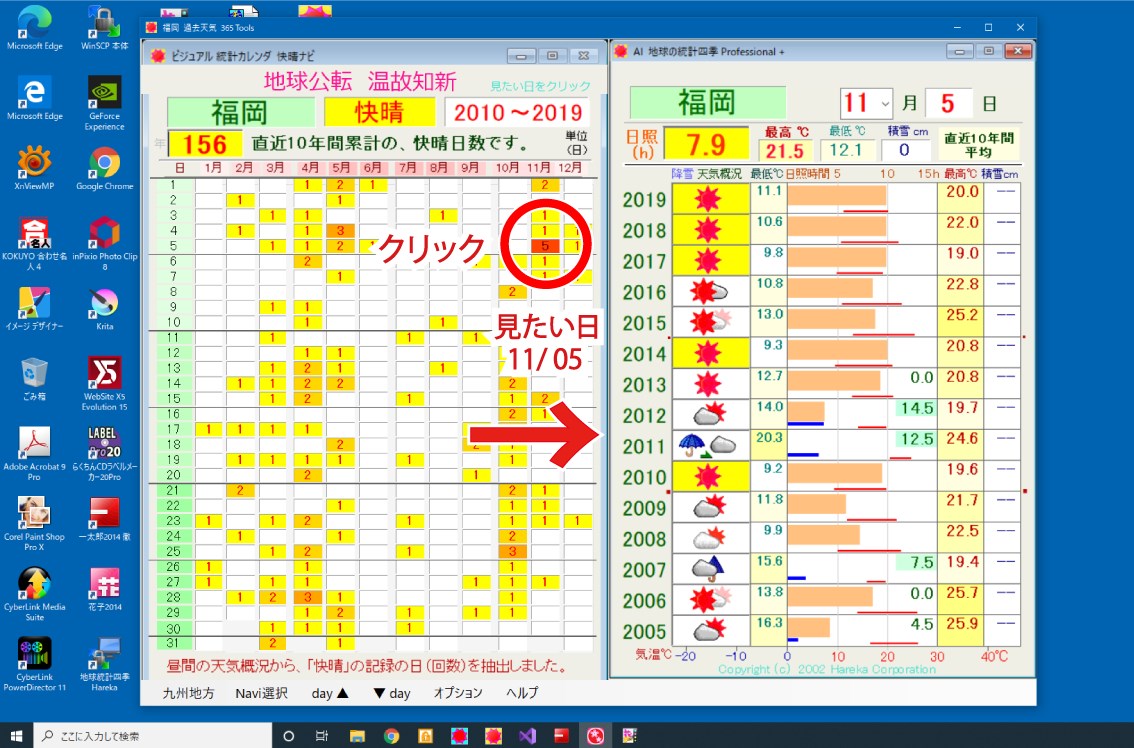
Task: Open the オプション menu
Action: point(457,692)
